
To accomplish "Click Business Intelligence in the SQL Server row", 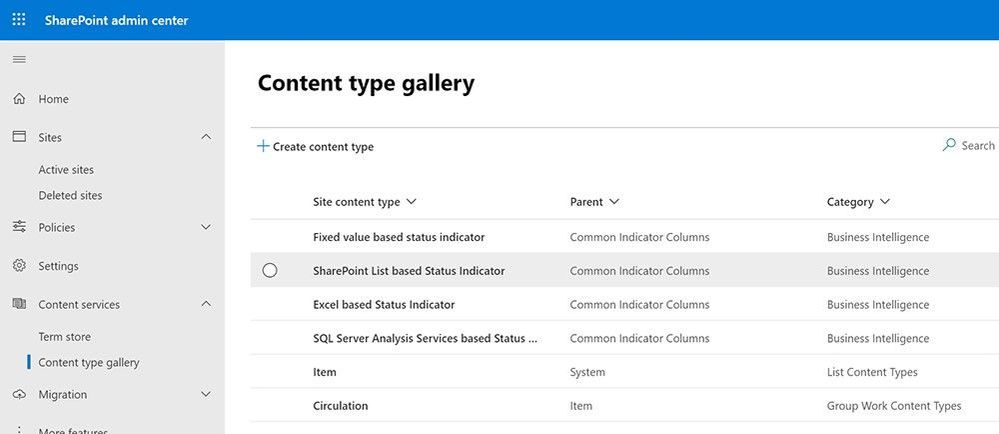I will [878, 338].
